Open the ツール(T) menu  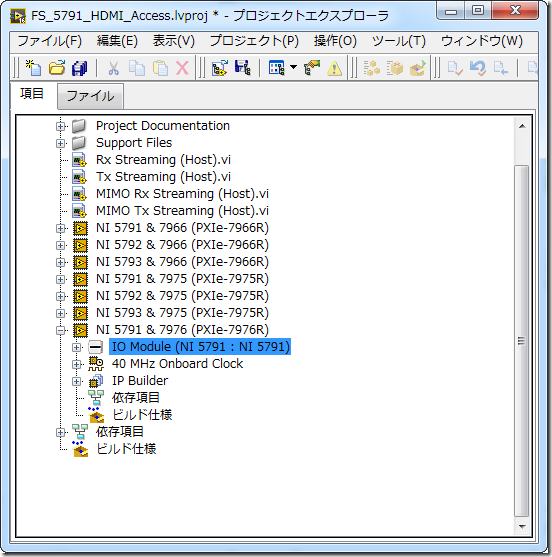[399, 41]
